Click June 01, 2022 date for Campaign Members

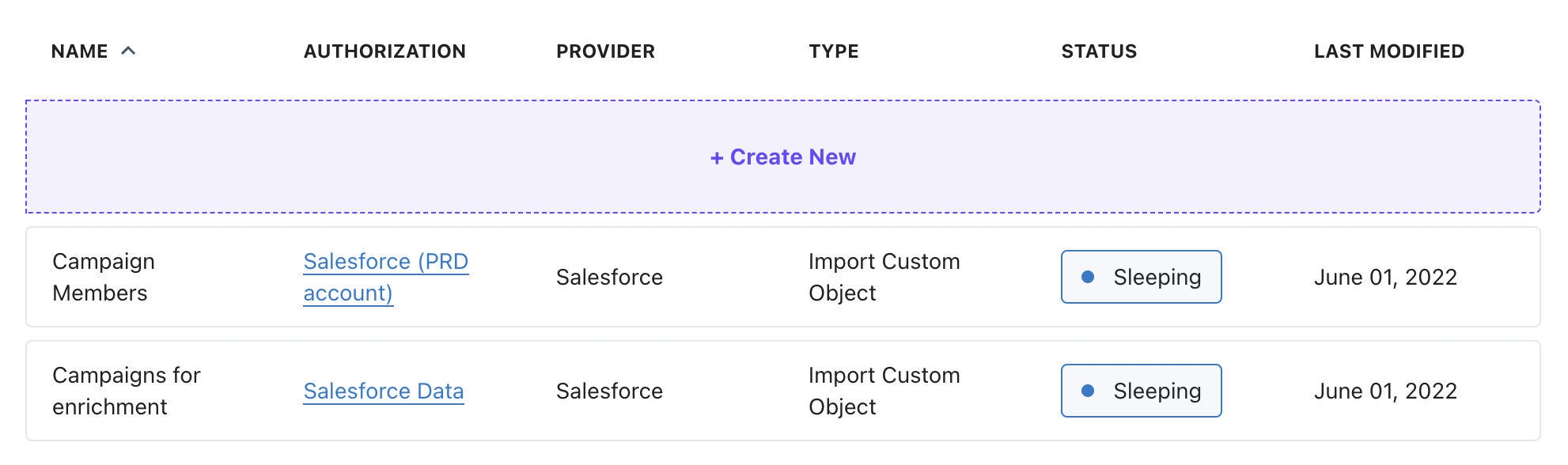click(1385, 277)
